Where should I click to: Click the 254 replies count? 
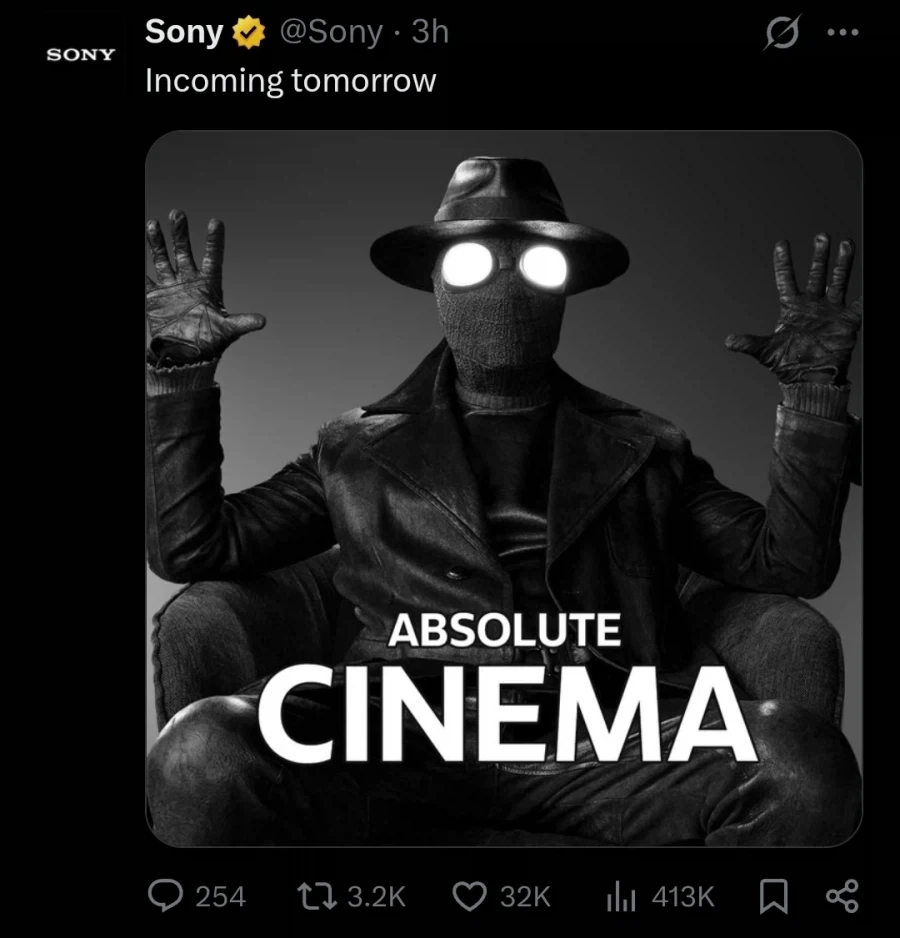click(x=221, y=897)
